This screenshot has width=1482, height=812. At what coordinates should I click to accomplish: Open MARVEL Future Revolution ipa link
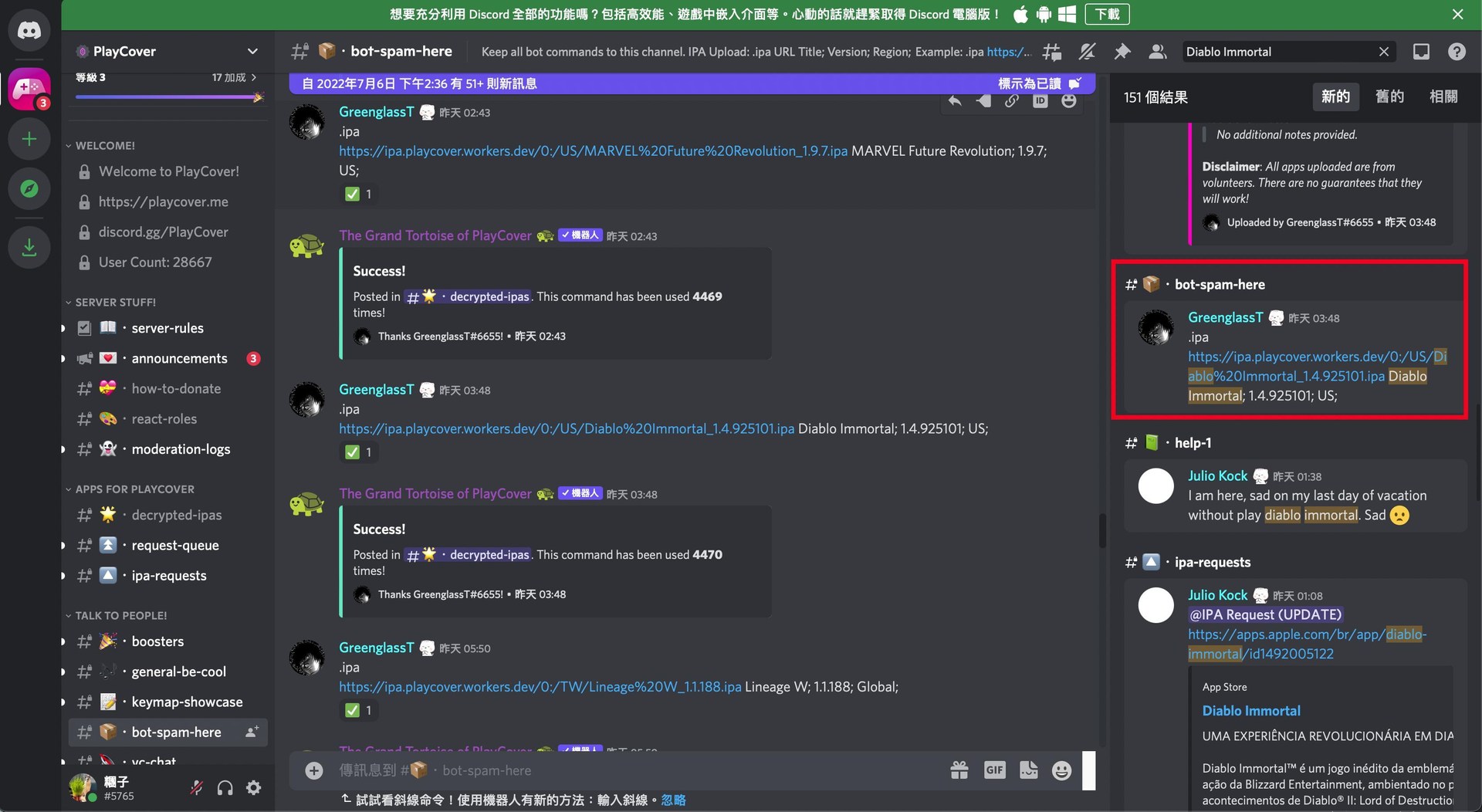(x=593, y=151)
